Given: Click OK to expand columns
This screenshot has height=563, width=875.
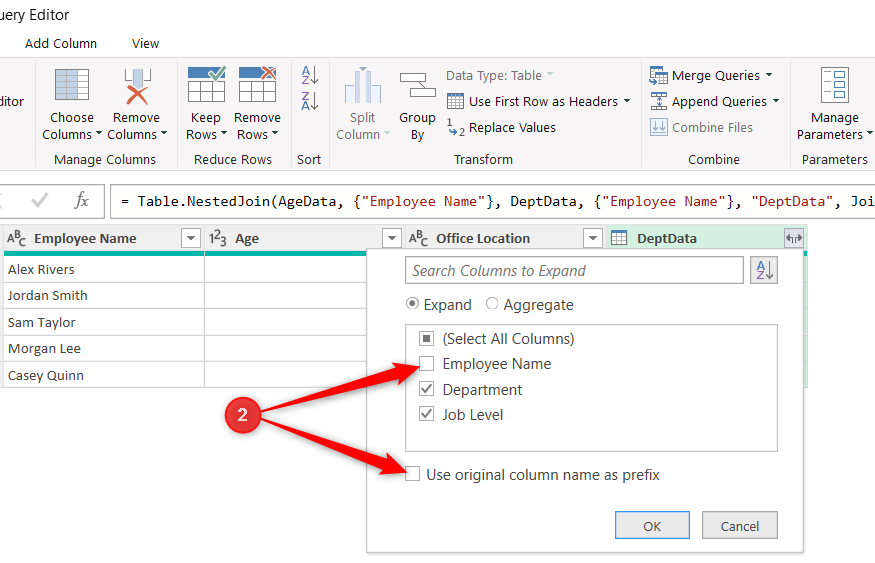Looking at the screenshot, I should pyautogui.click(x=652, y=526).
